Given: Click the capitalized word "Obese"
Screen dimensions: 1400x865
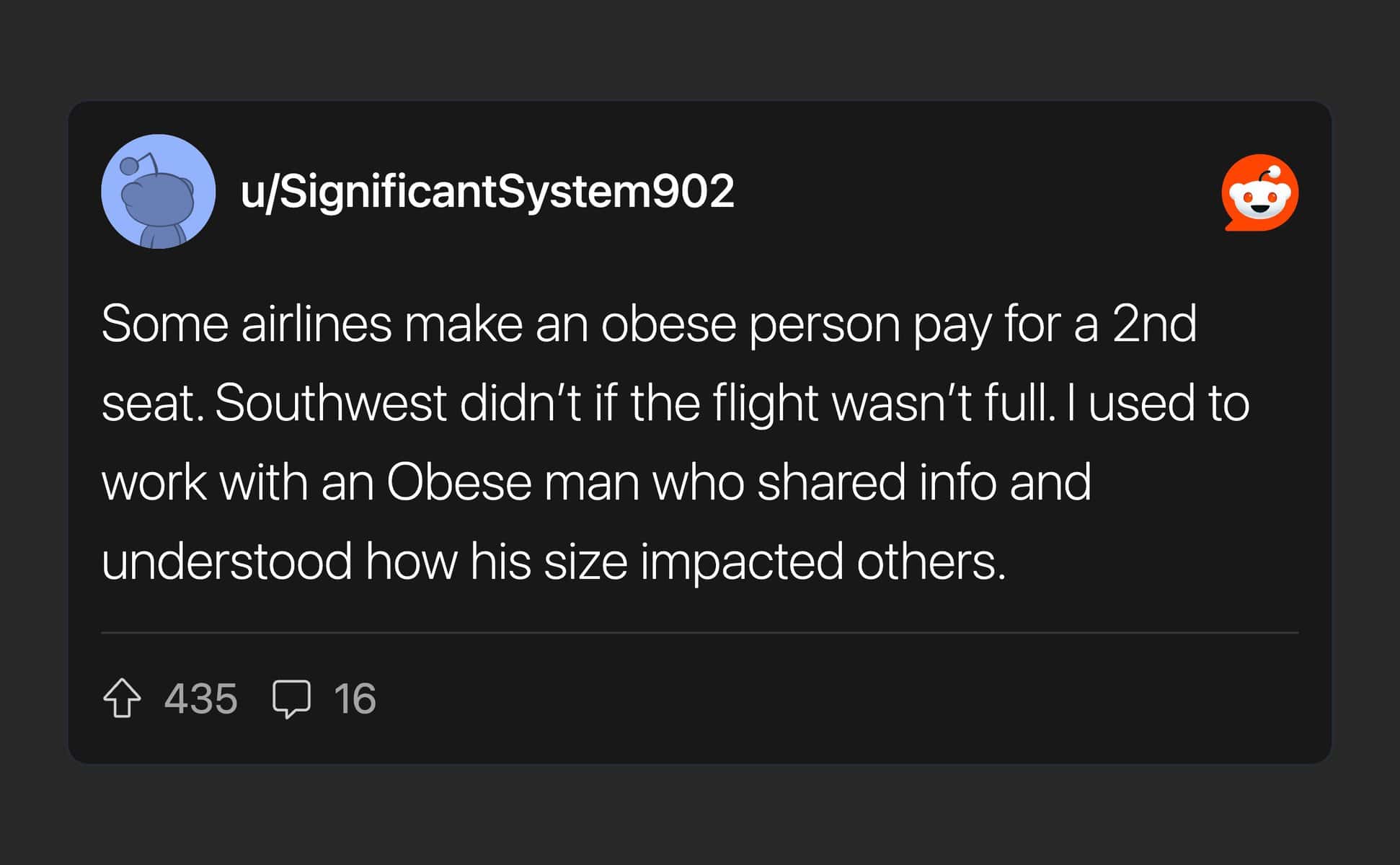Looking at the screenshot, I should click(x=458, y=482).
